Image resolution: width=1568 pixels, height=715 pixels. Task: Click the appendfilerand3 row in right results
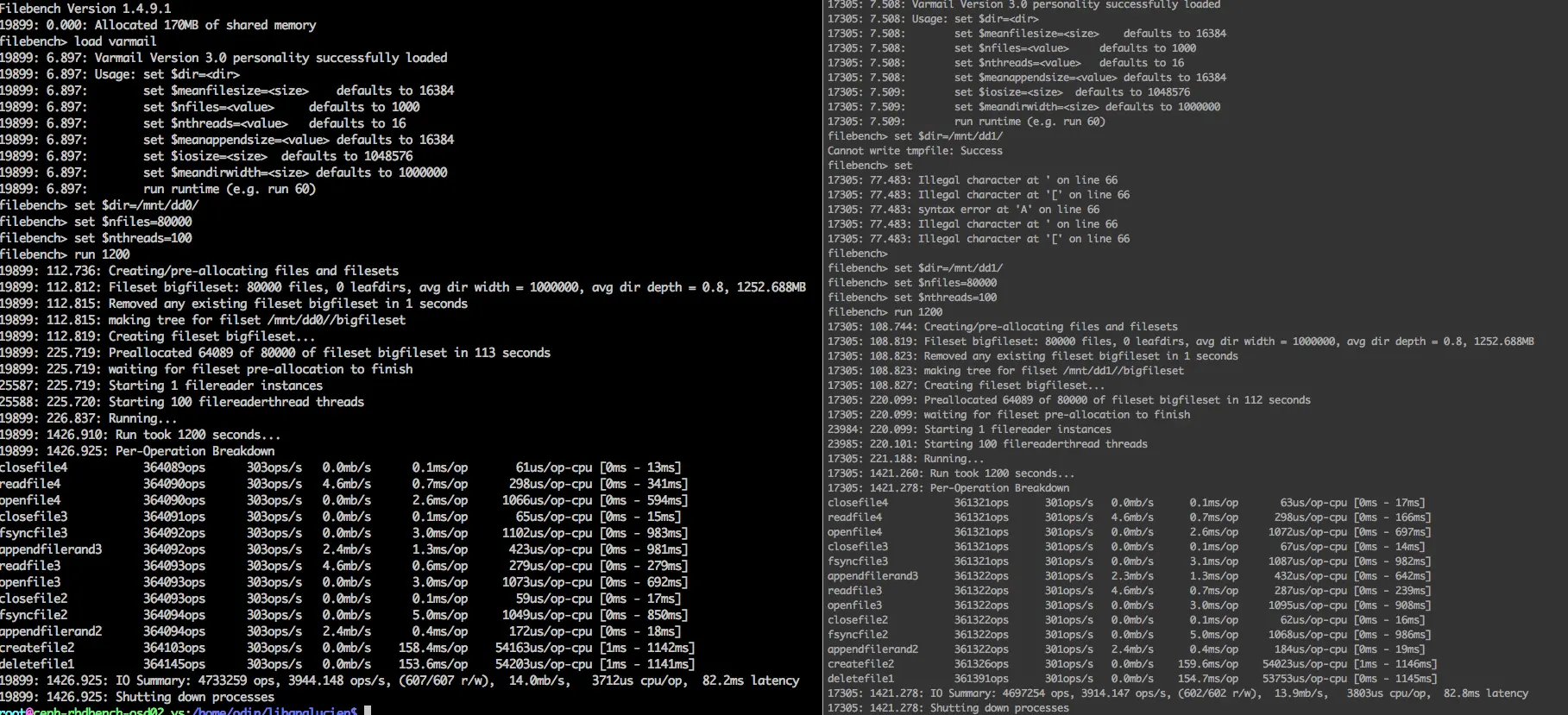[x=1129, y=576]
